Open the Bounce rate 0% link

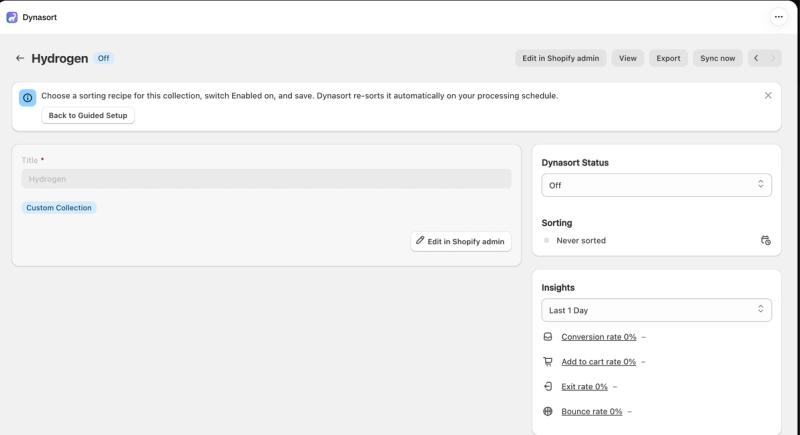(591, 412)
